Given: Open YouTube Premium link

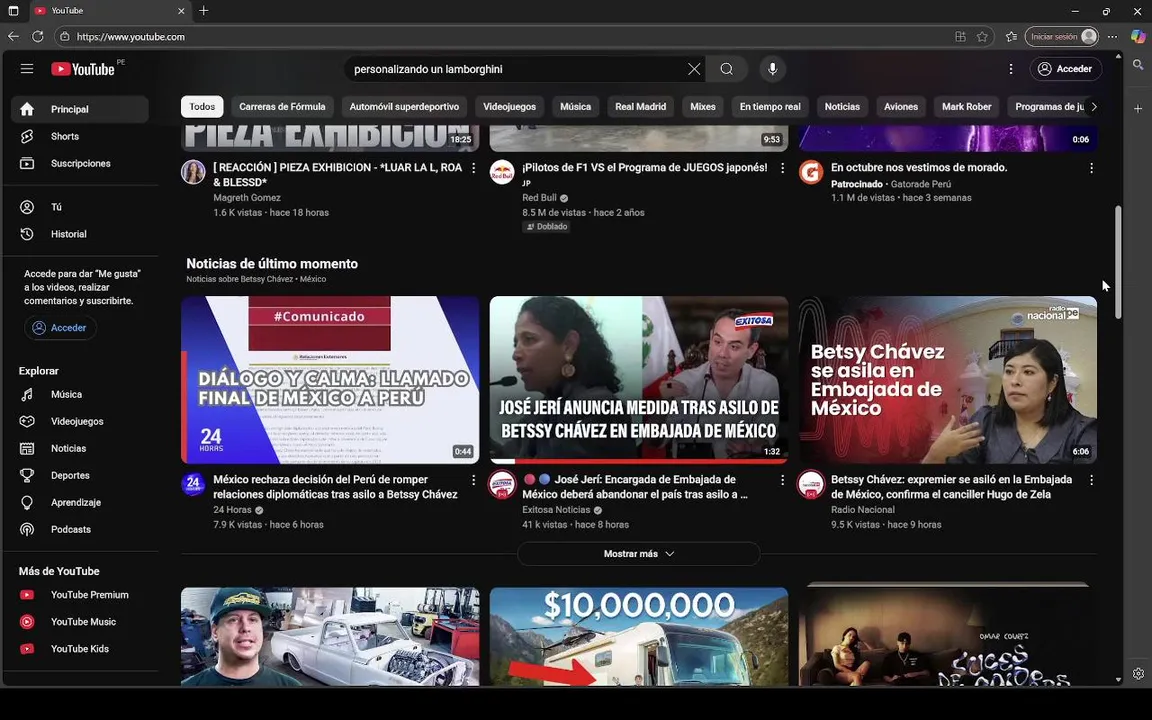Looking at the screenshot, I should (79, 595).
